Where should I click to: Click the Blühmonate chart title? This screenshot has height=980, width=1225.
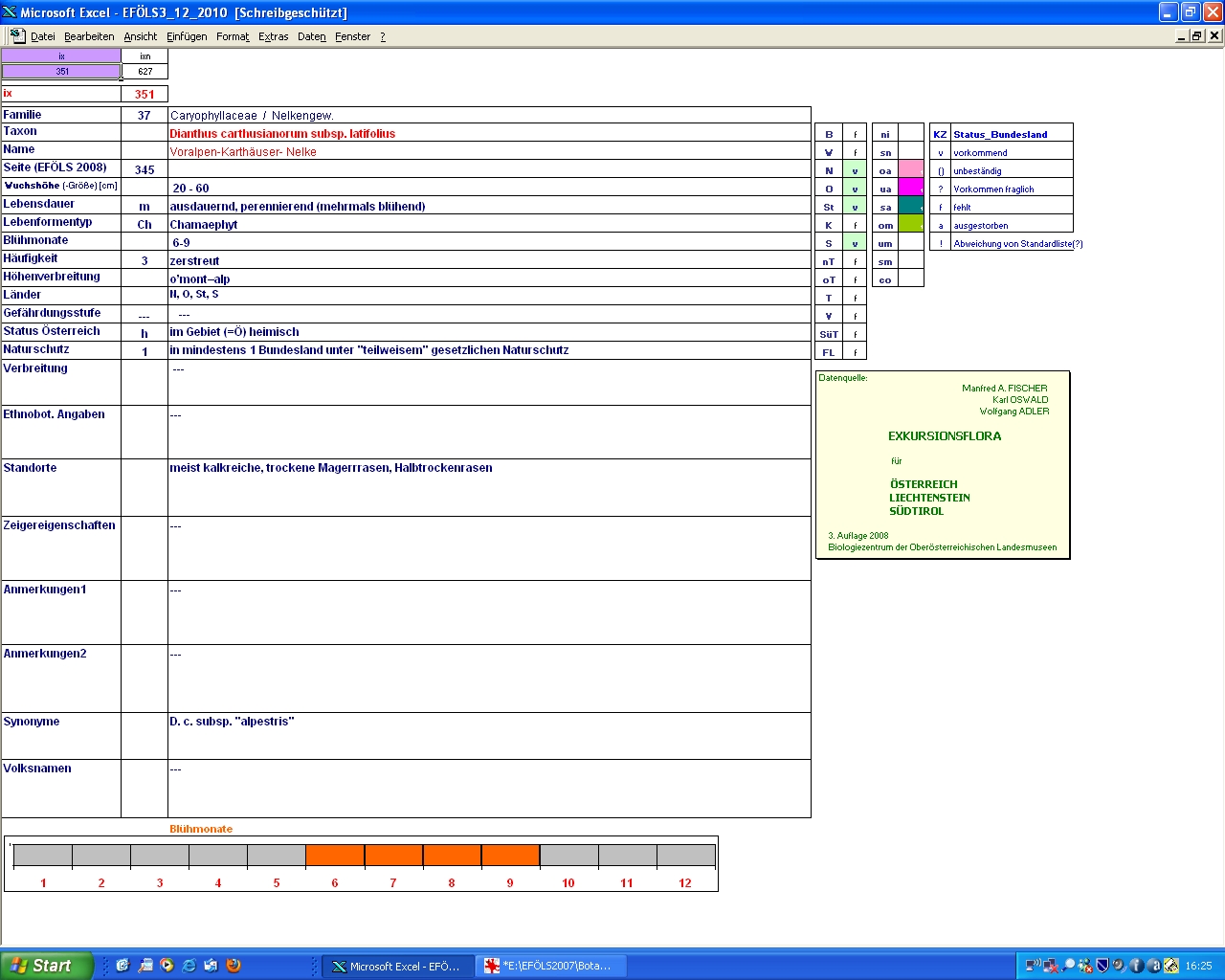pos(201,829)
